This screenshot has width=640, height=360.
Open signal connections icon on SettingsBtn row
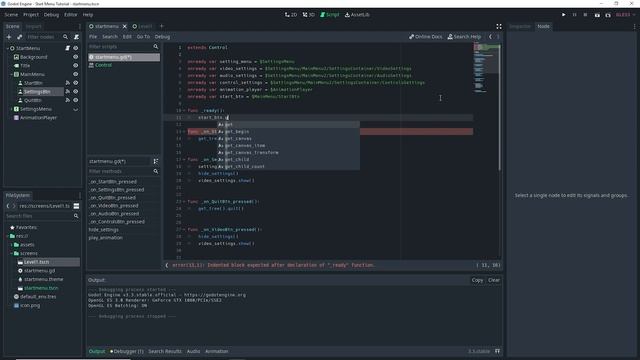pyautogui.click(x=68, y=91)
